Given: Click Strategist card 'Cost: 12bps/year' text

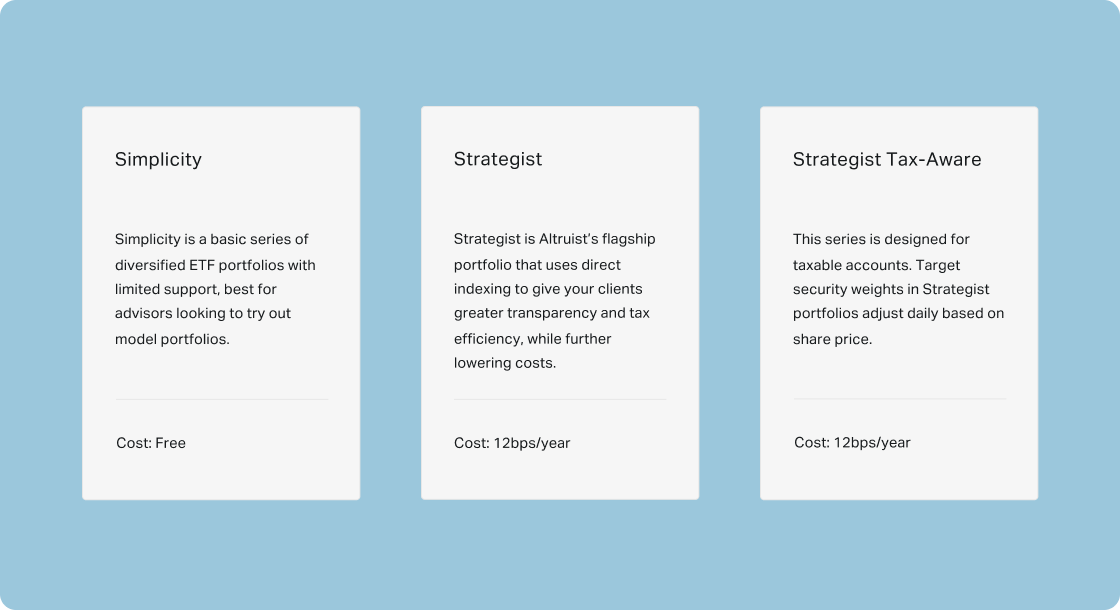Looking at the screenshot, I should tap(512, 443).
